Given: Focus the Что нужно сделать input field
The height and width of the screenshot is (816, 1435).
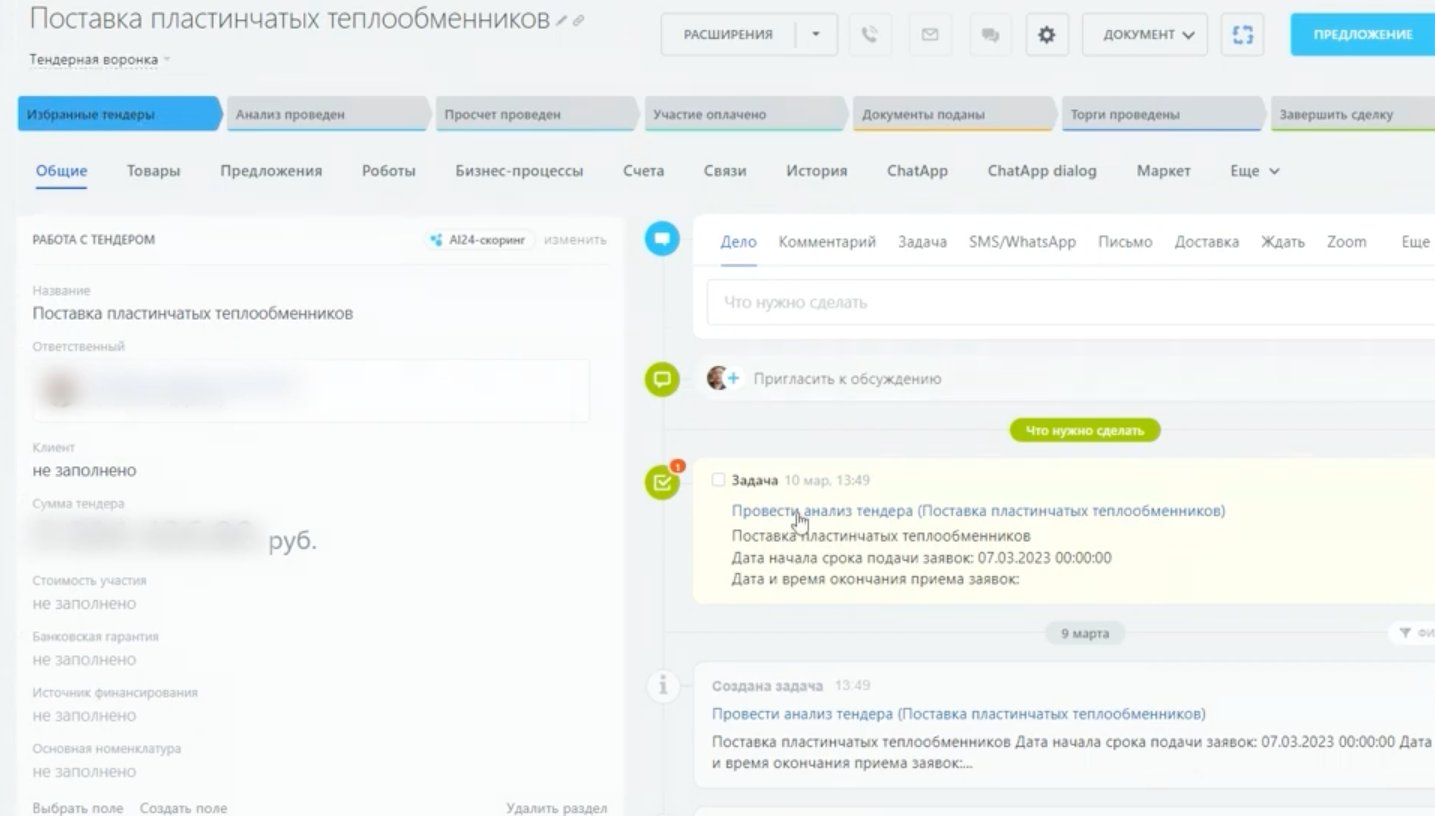Looking at the screenshot, I should (x=1070, y=302).
